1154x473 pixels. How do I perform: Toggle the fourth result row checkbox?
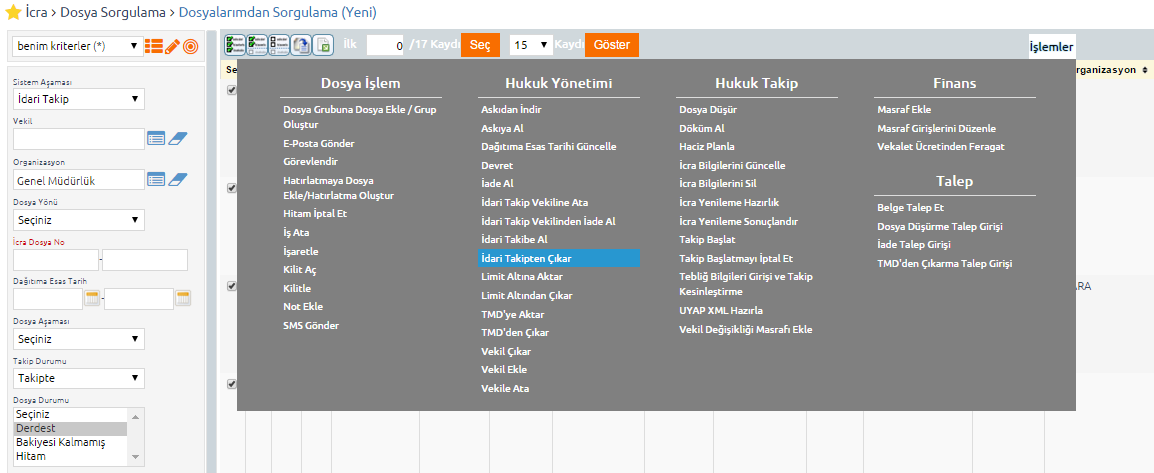pos(232,384)
